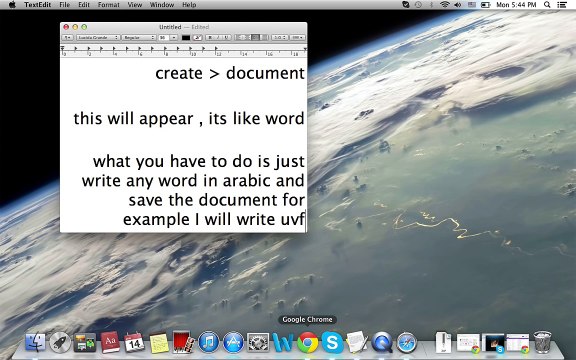Click the menu bar clock Mon 5:44 PM

[x=516, y=5]
